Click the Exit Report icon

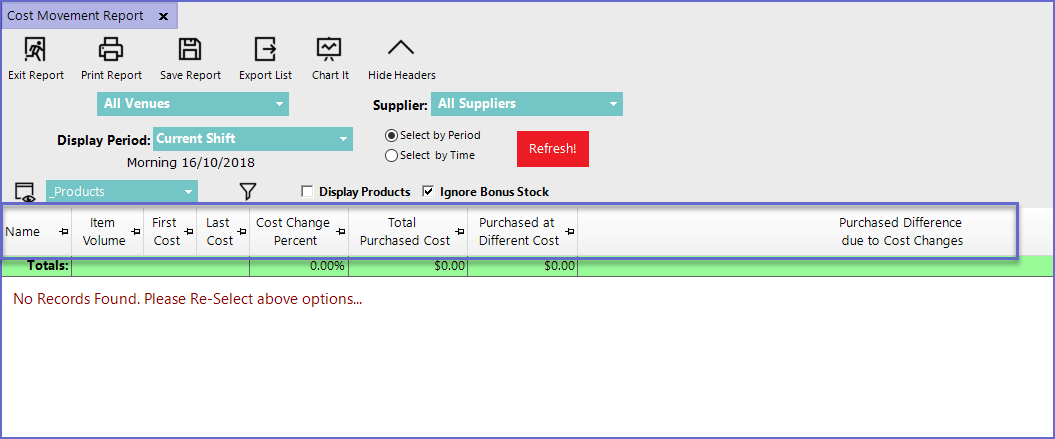tap(35, 49)
